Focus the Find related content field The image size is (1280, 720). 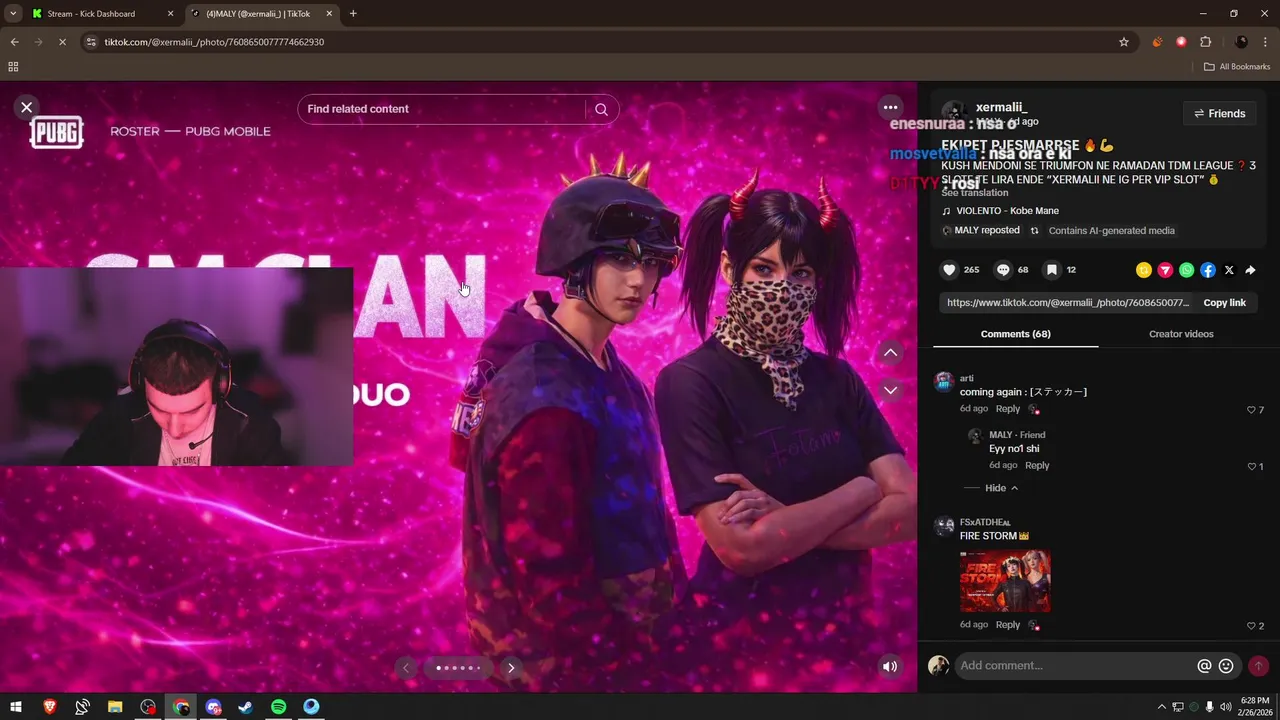pos(440,109)
